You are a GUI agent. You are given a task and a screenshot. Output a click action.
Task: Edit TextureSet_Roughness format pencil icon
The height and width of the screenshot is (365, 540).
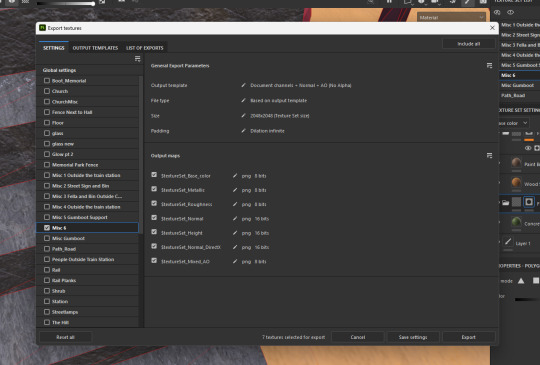coord(235,204)
